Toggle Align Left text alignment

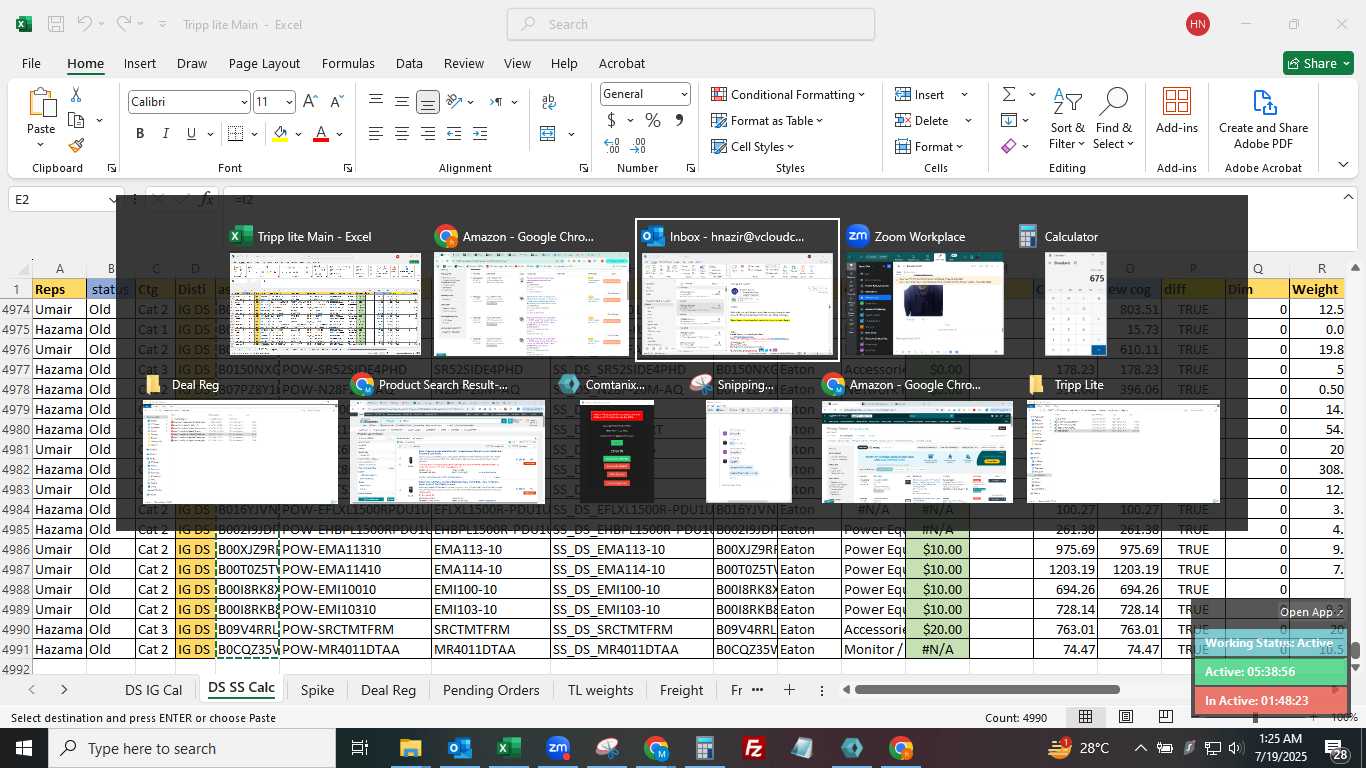coord(376,134)
